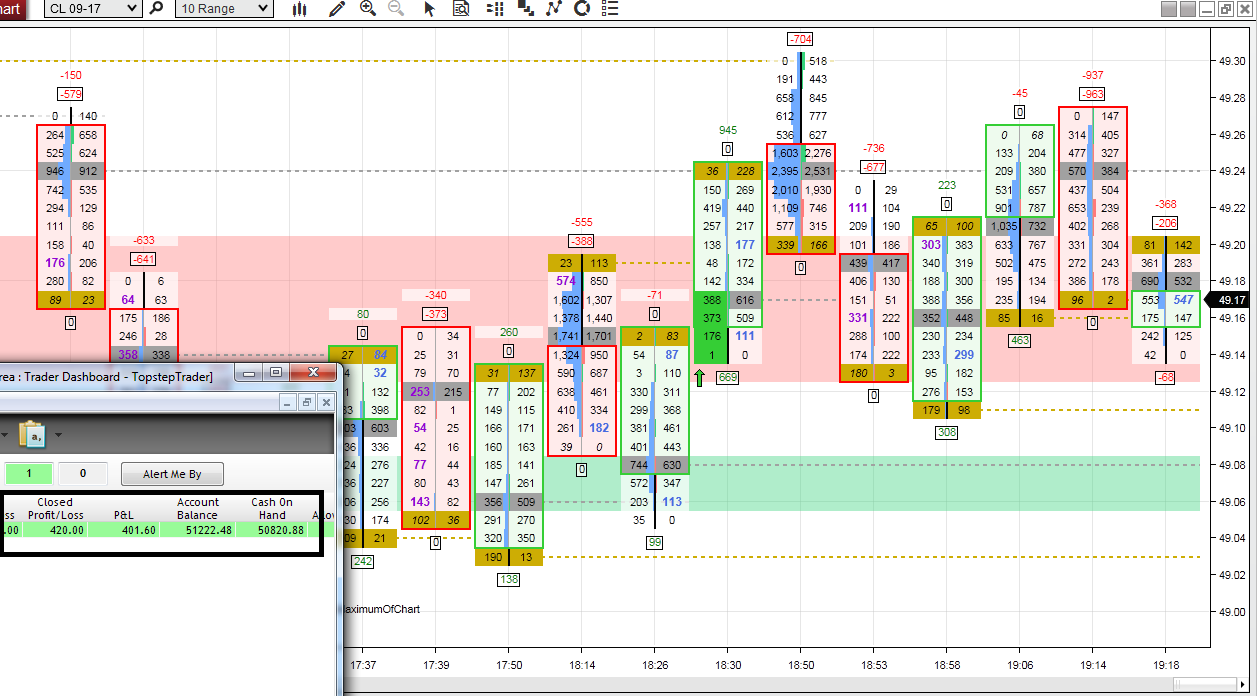Click the zoom in magnifier icon

point(367,8)
